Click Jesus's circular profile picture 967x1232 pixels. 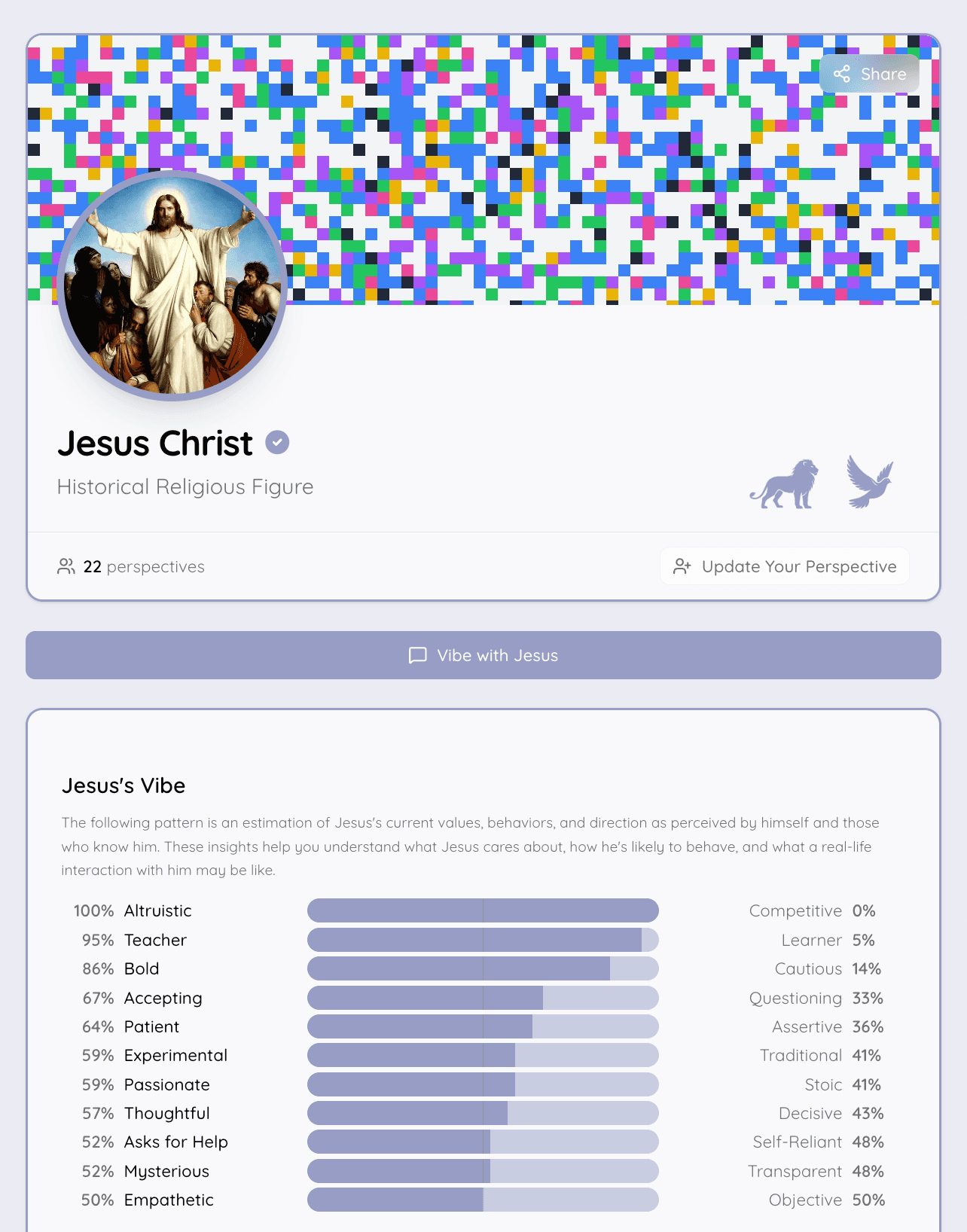pyautogui.click(x=169, y=286)
